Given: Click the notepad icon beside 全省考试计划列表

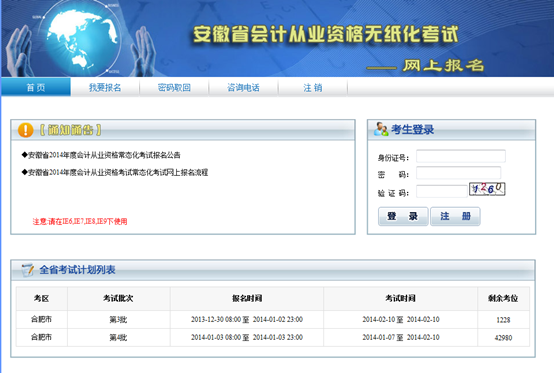Looking at the screenshot, I should pos(27,270).
